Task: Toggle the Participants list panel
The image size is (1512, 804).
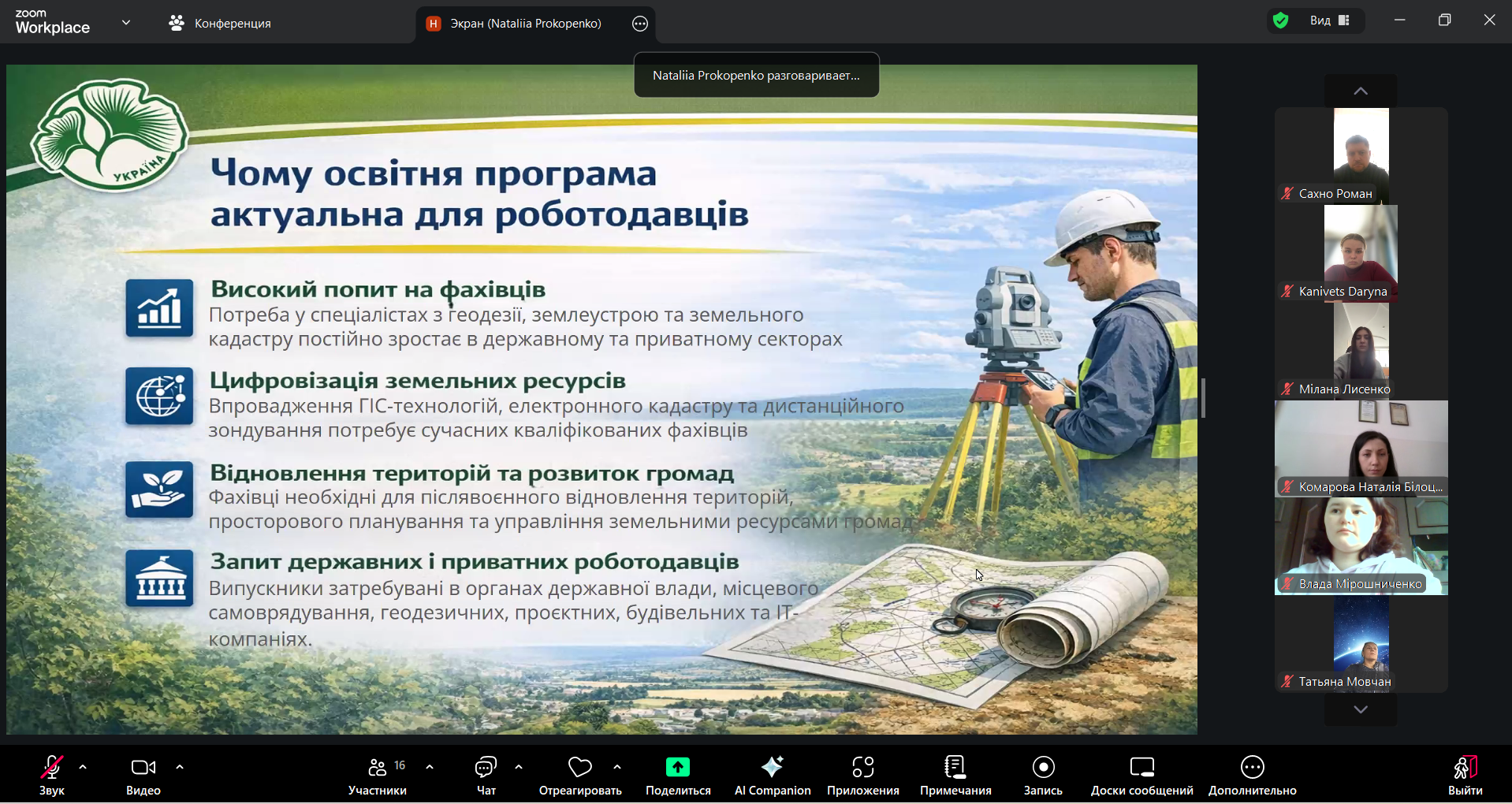Action: coord(378,776)
